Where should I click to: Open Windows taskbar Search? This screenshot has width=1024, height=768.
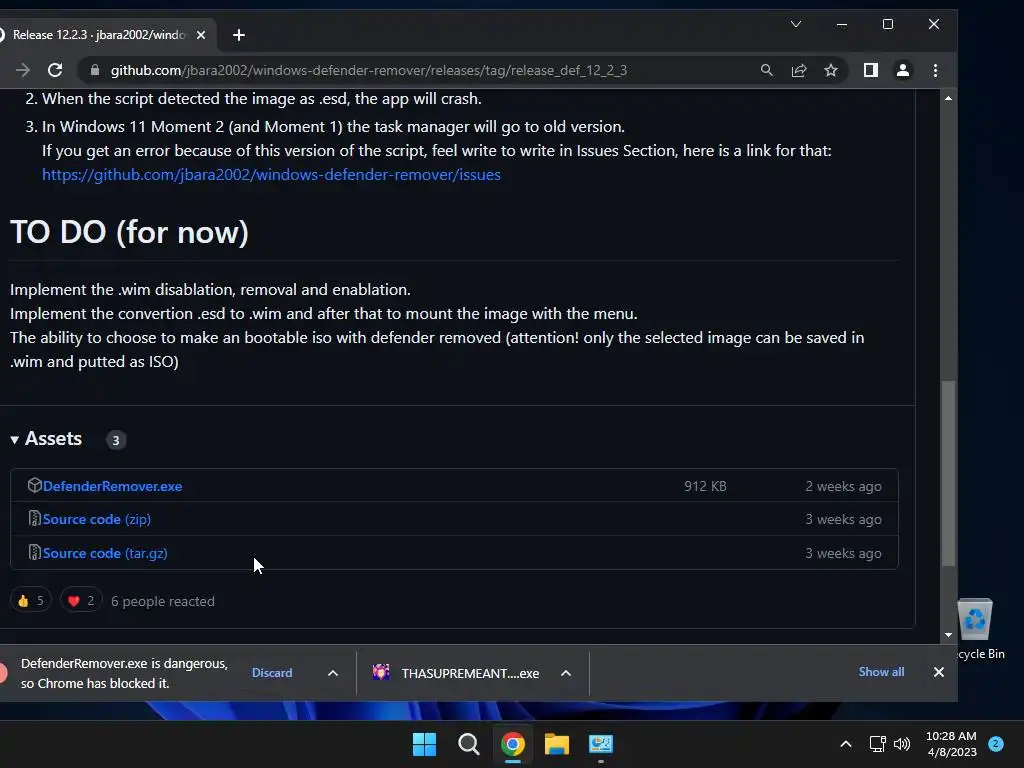pyautogui.click(x=468, y=744)
